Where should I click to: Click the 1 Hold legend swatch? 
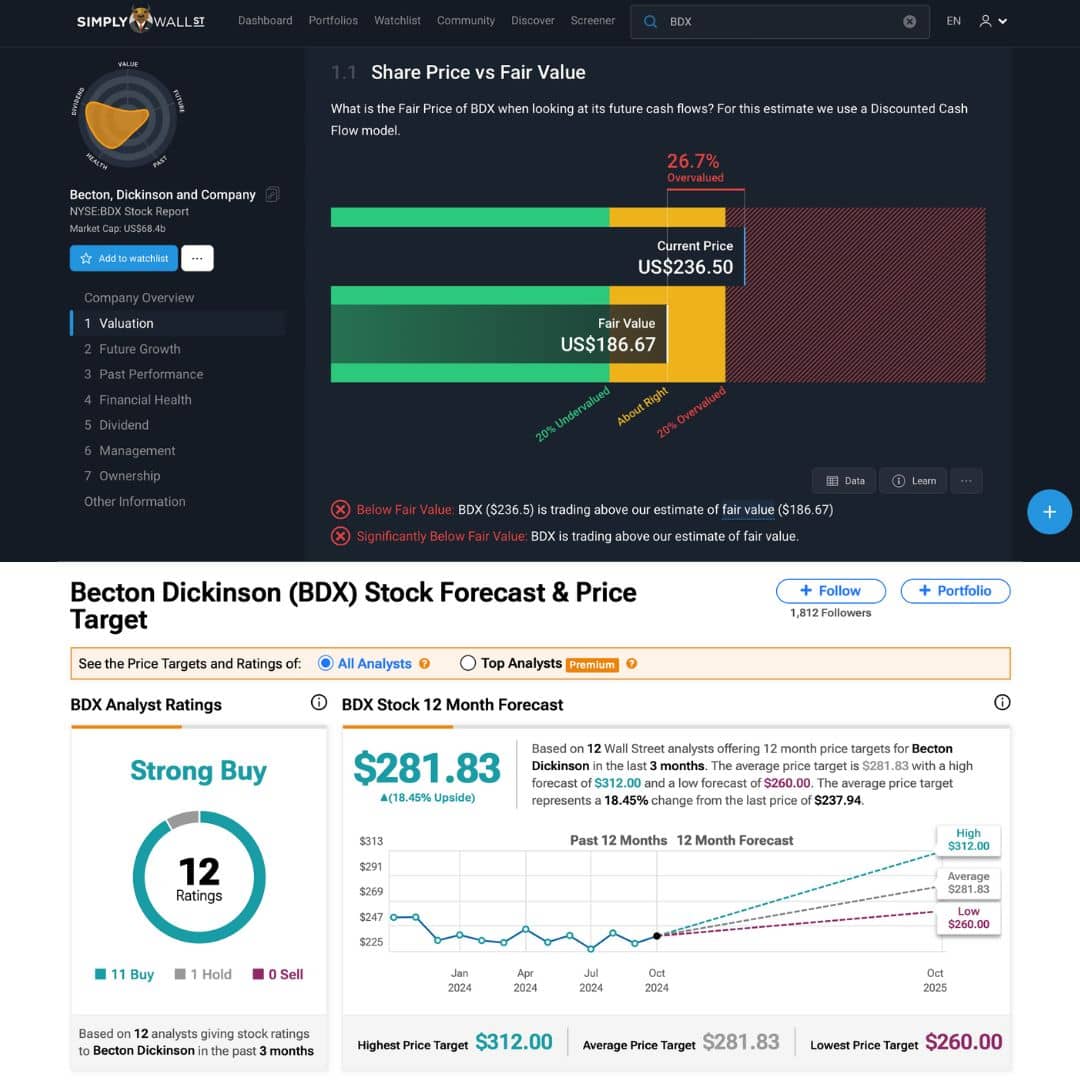click(180, 974)
